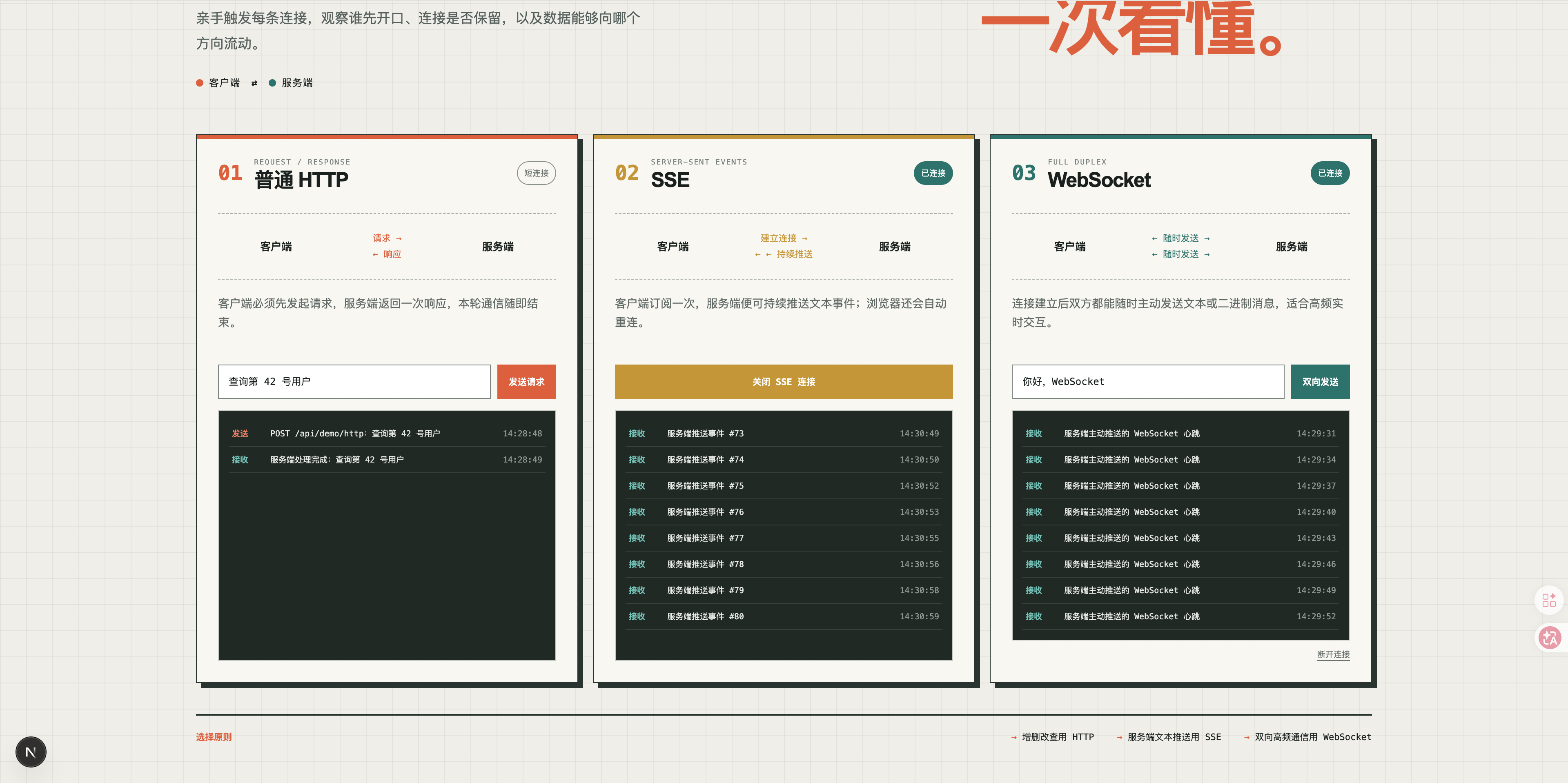
Task: Select WebSocket 心跳 row at 14:29:46
Action: [1180, 565]
